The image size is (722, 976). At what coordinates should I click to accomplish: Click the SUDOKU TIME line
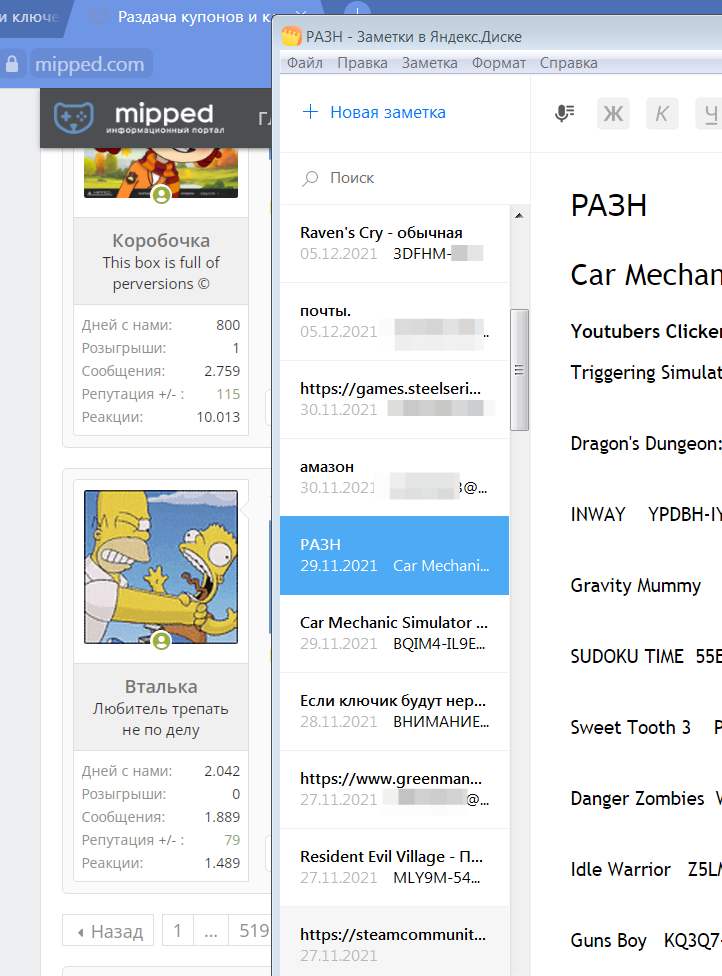point(646,656)
